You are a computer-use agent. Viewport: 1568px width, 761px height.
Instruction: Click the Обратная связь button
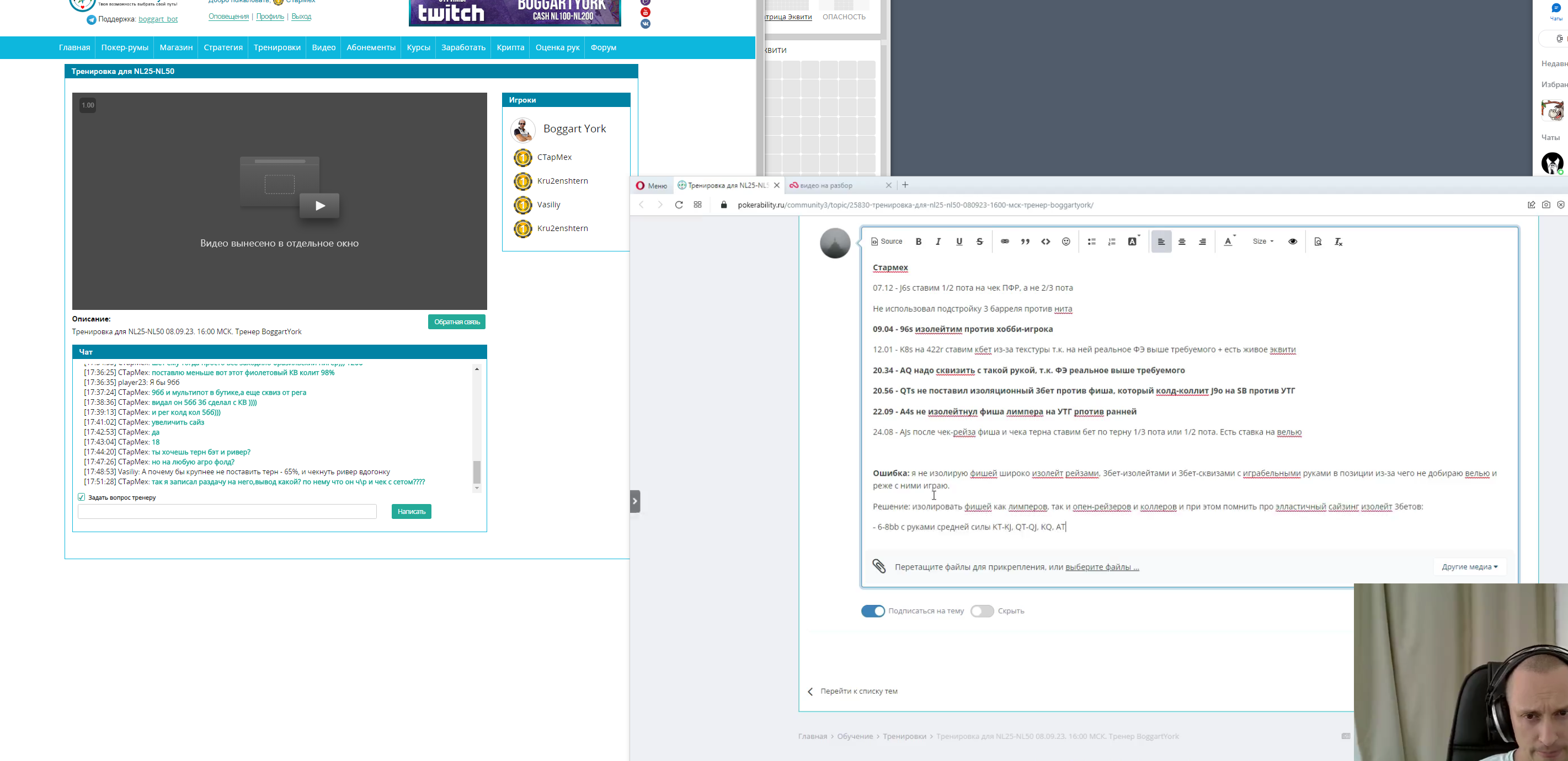pyautogui.click(x=456, y=322)
